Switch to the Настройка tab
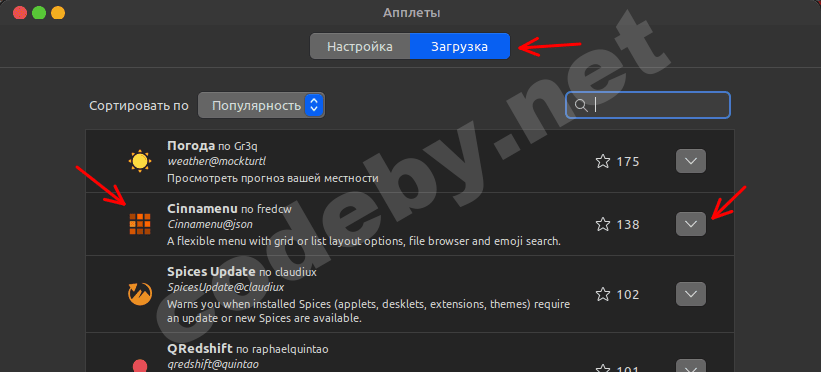The height and width of the screenshot is (372, 821). [360, 47]
